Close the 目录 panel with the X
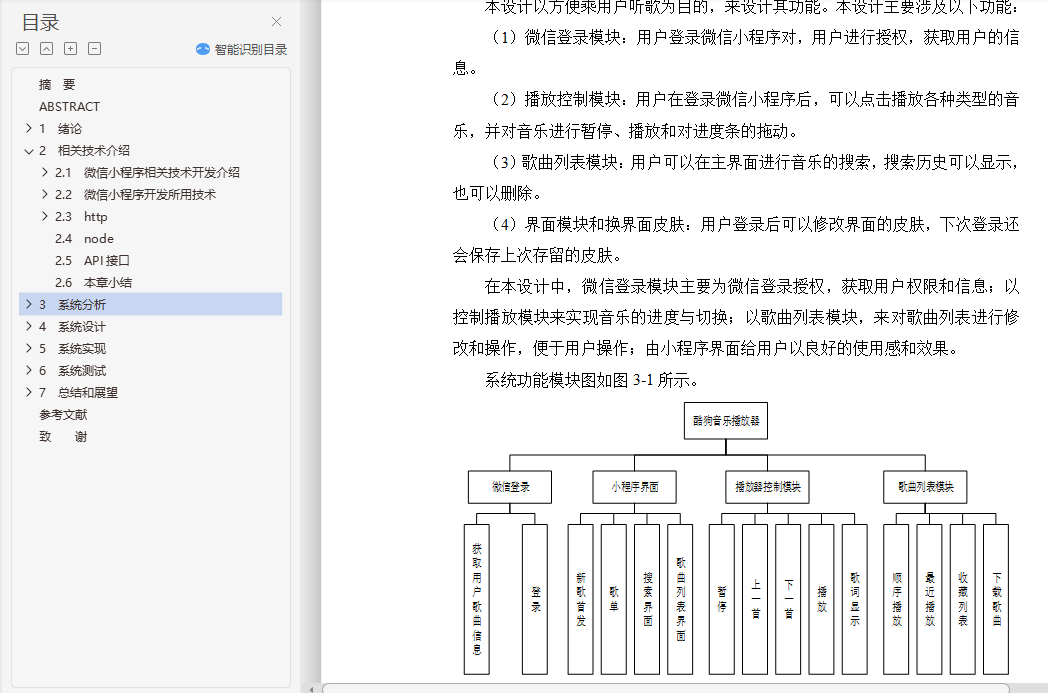This screenshot has width=1048, height=693. pyautogui.click(x=277, y=22)
